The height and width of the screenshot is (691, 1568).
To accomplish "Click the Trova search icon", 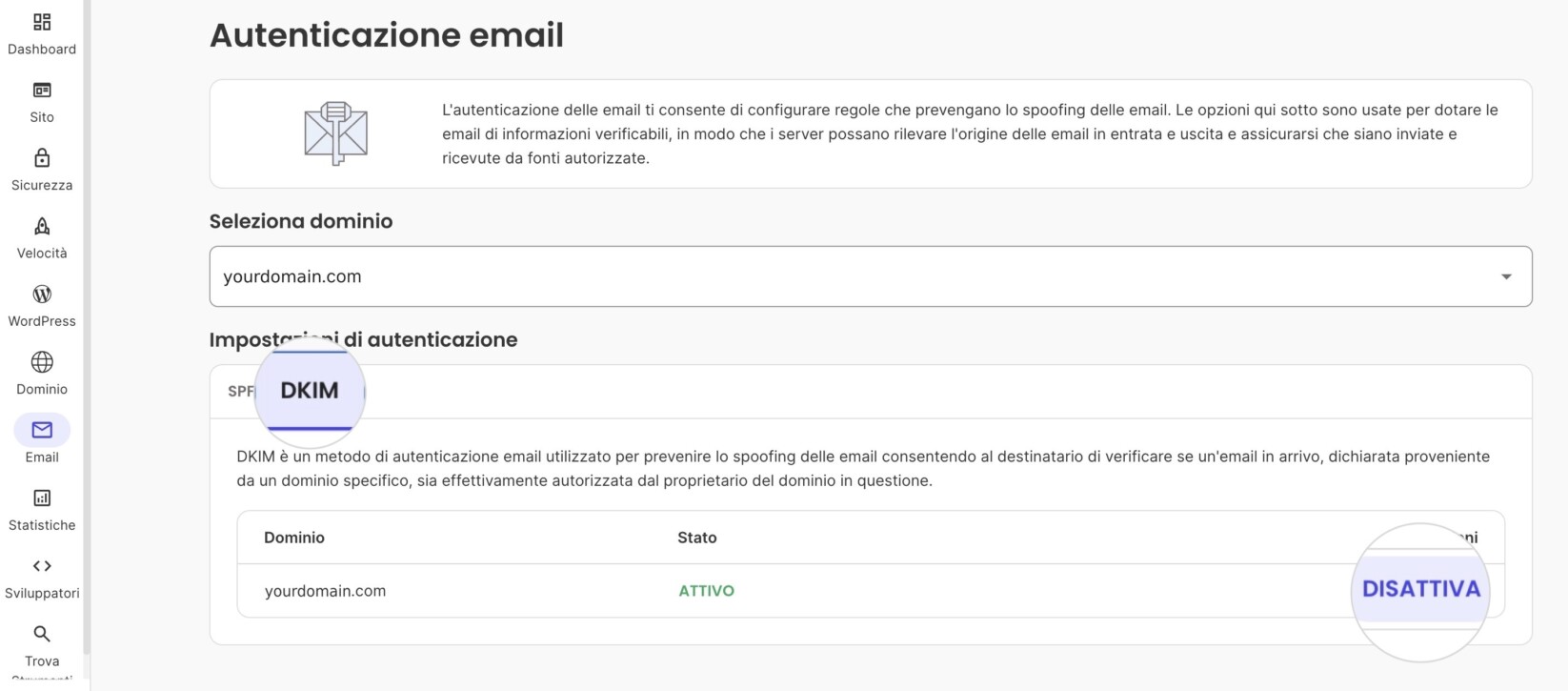I will click(42, 634).
